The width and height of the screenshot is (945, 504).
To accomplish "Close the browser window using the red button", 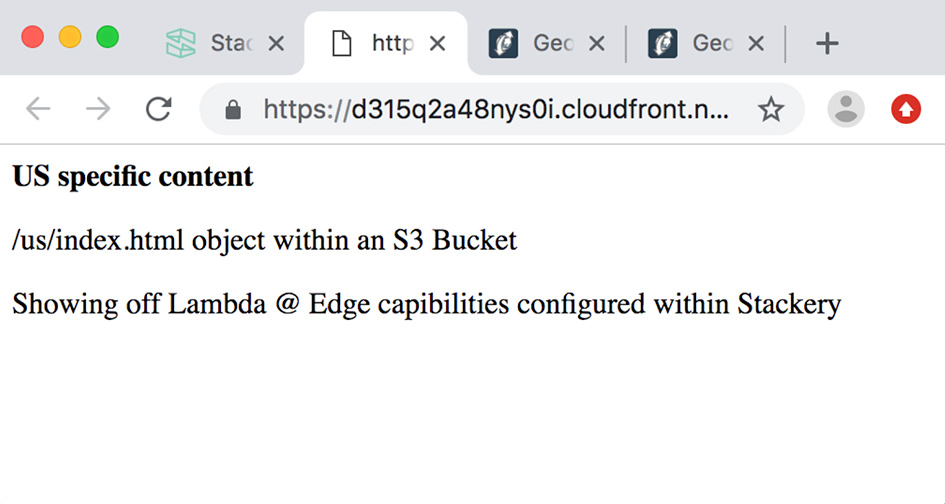I will [32, 37].
